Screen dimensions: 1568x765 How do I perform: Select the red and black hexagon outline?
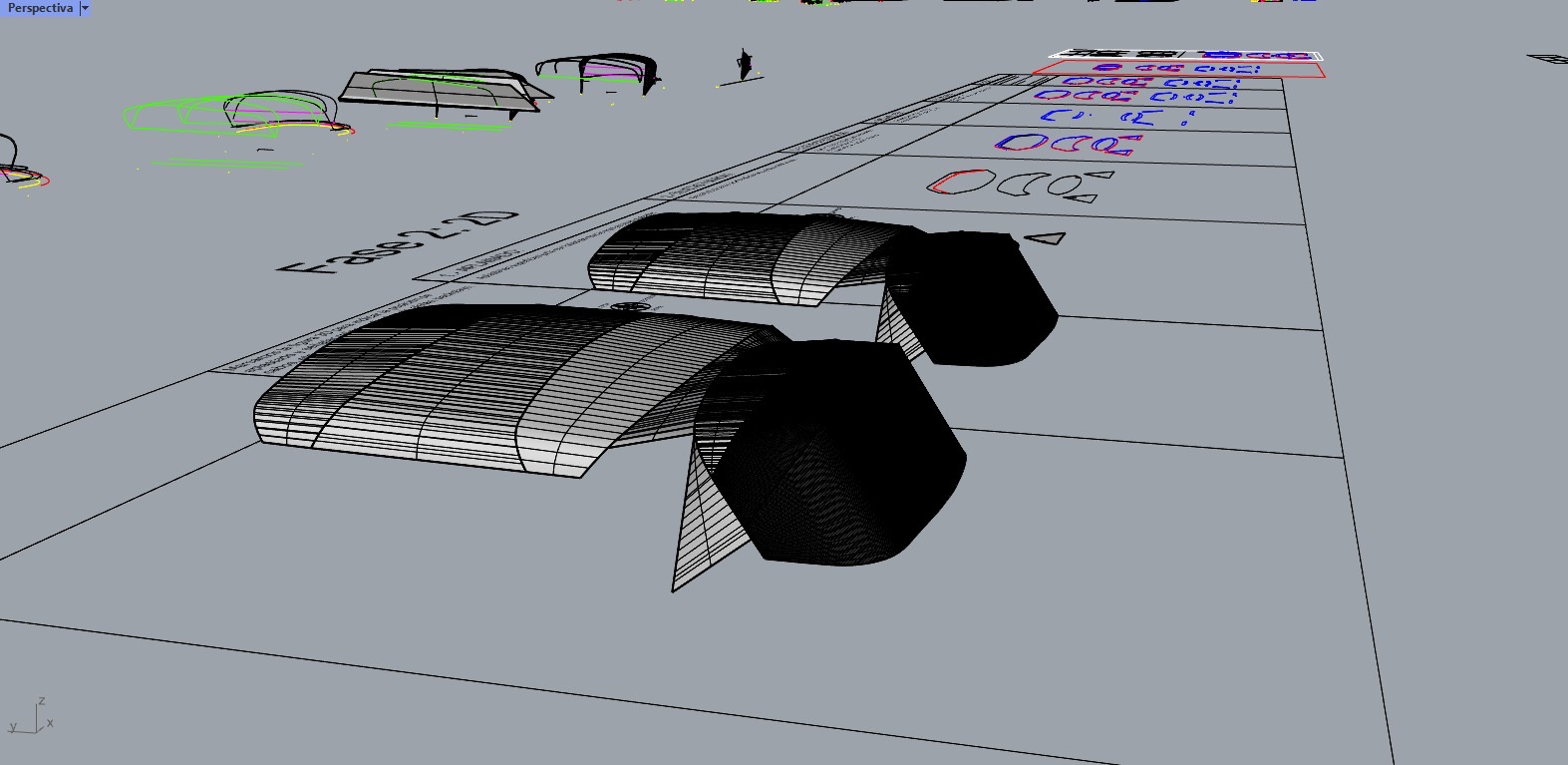pos(960,183)
